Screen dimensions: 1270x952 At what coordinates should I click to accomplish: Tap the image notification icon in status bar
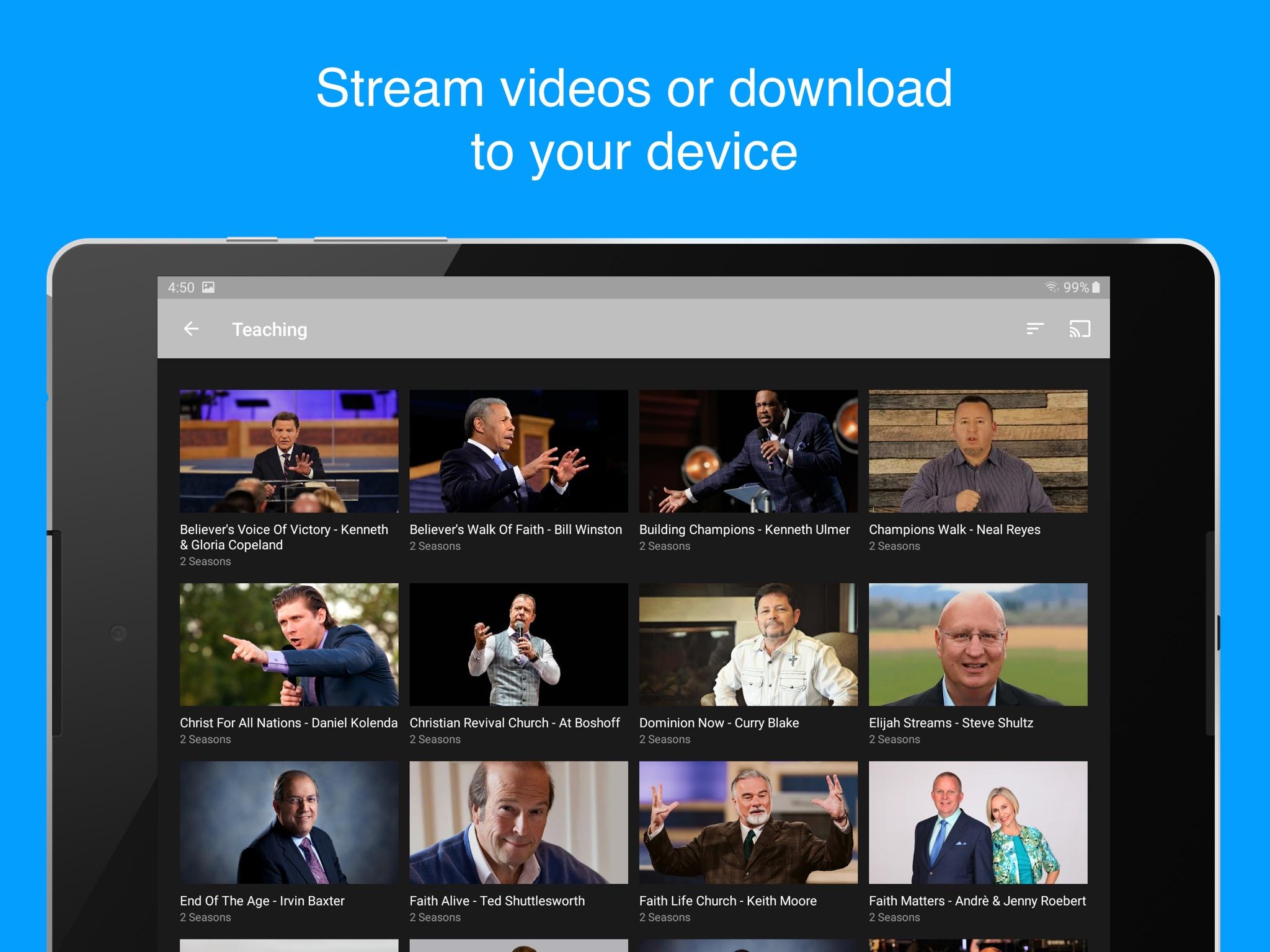tap(209, 287)
